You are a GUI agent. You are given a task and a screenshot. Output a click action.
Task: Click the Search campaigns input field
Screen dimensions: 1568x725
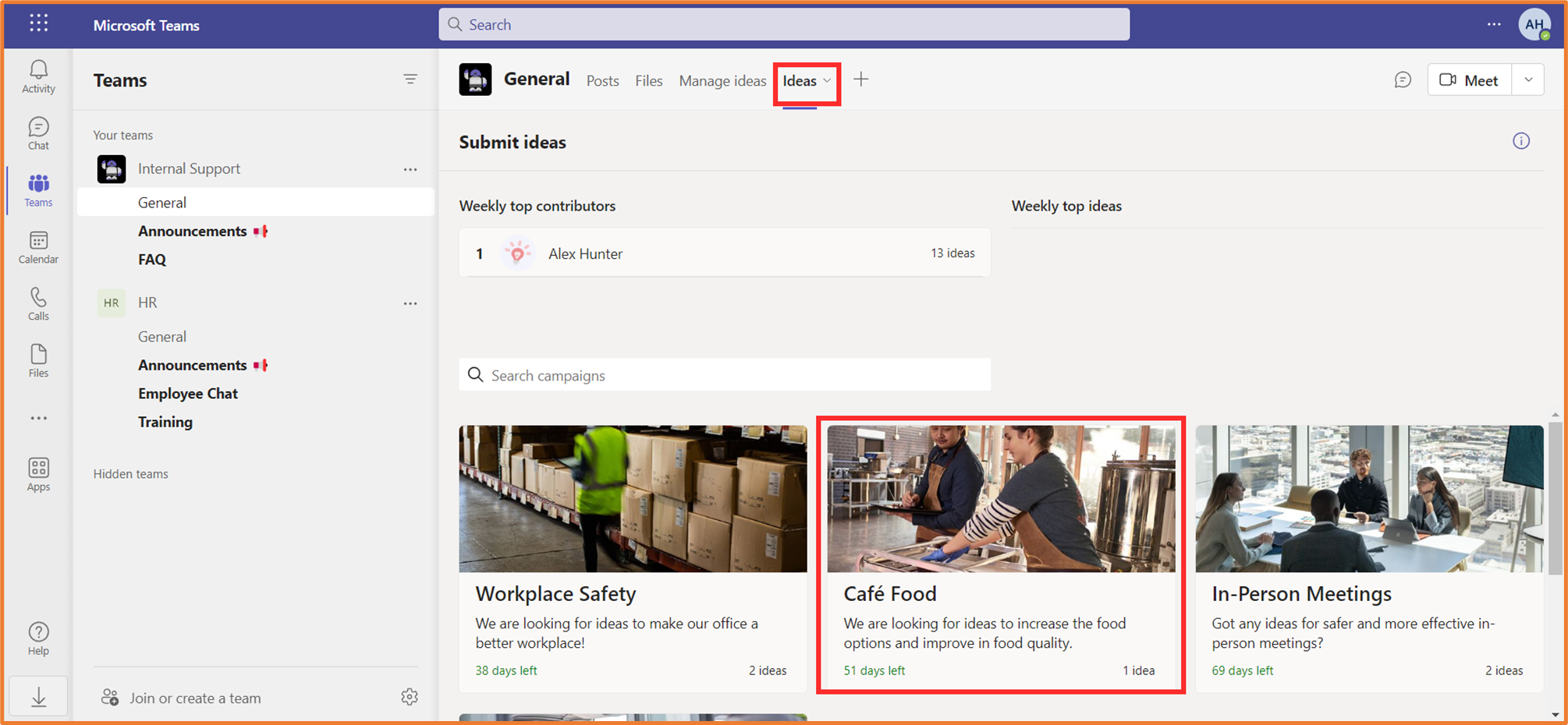pos(724,375)
